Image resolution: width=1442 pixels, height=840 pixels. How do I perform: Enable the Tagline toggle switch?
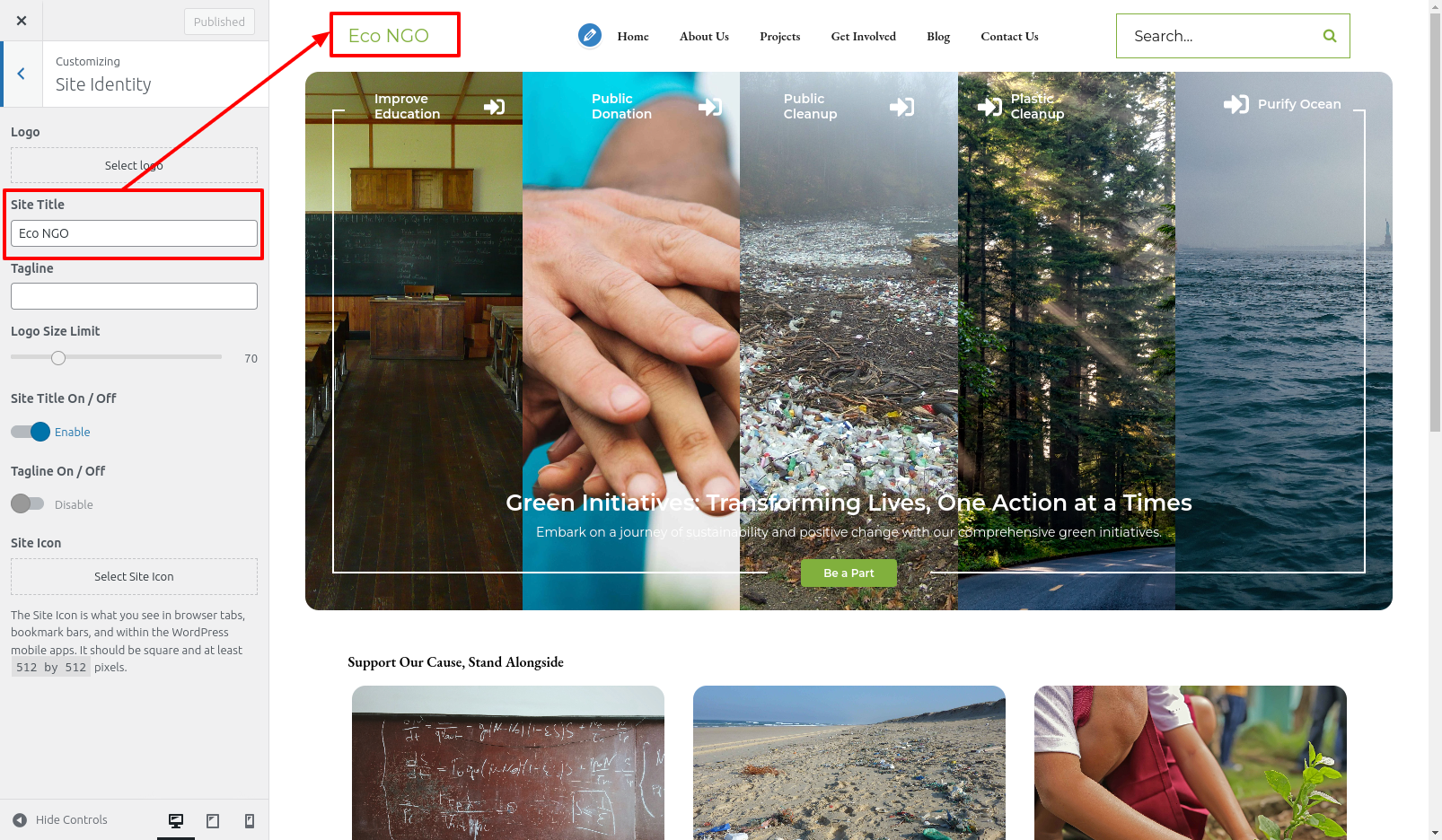click(x=28, y=504)
